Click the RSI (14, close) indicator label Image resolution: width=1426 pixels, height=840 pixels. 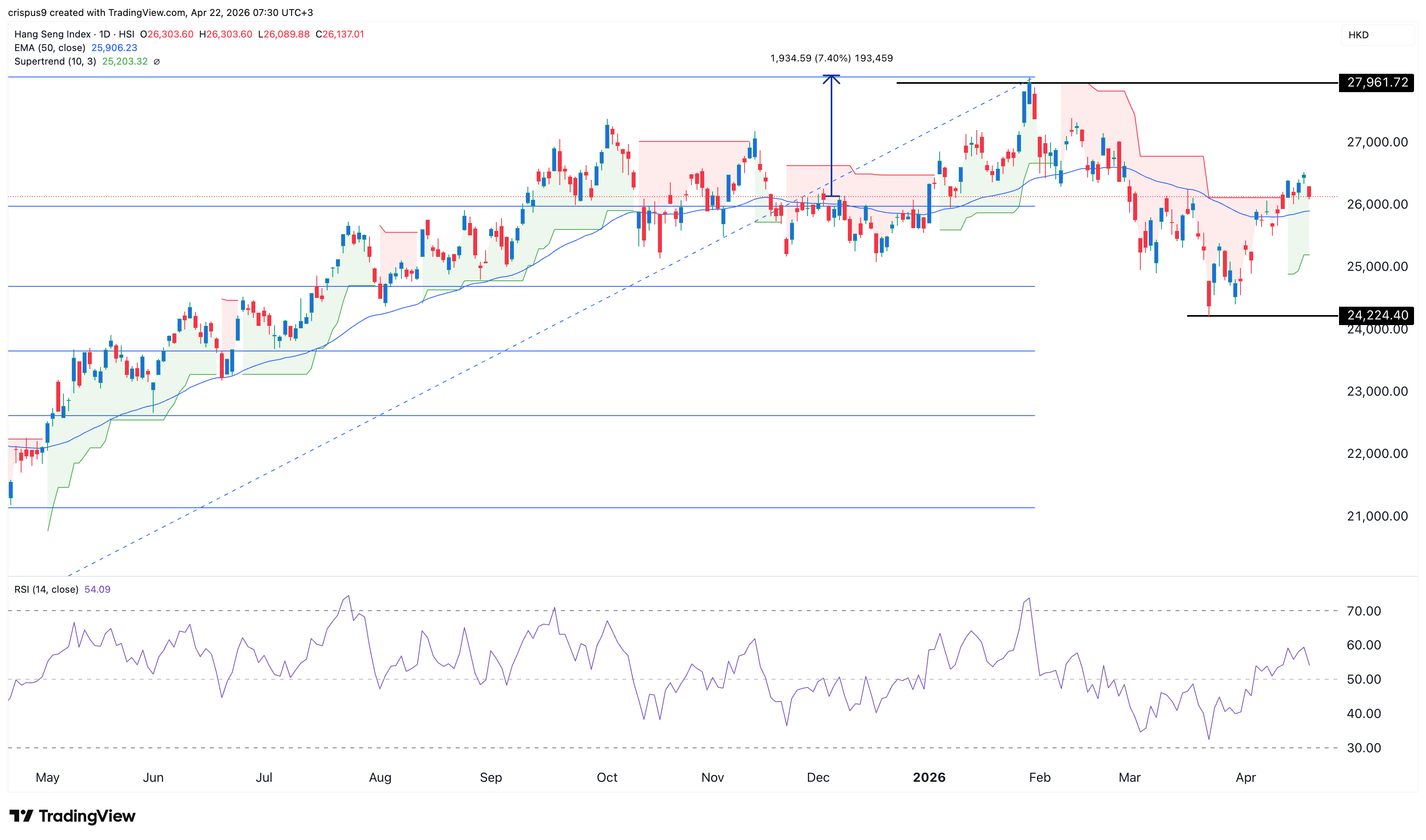46,589
